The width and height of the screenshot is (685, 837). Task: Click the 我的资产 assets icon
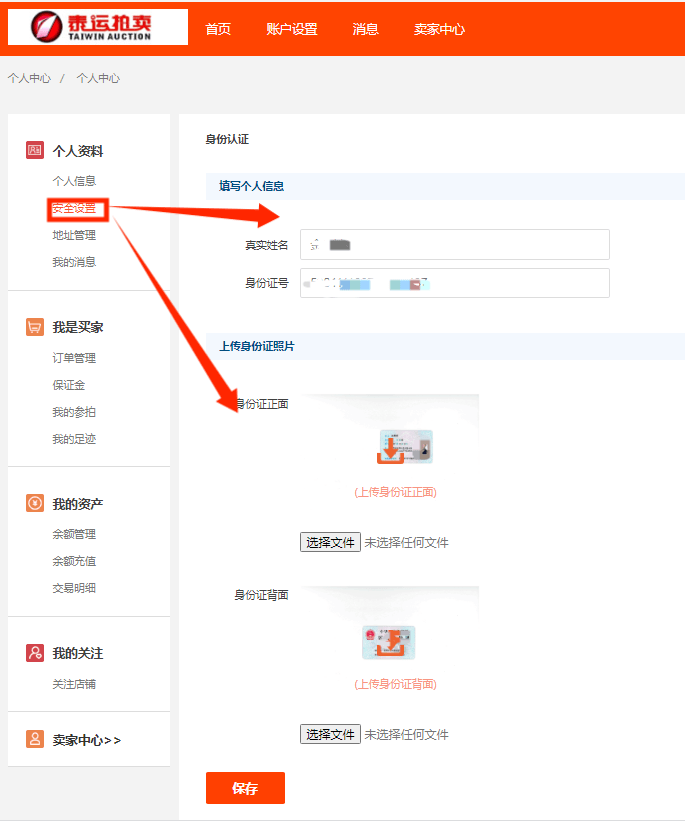35,503
